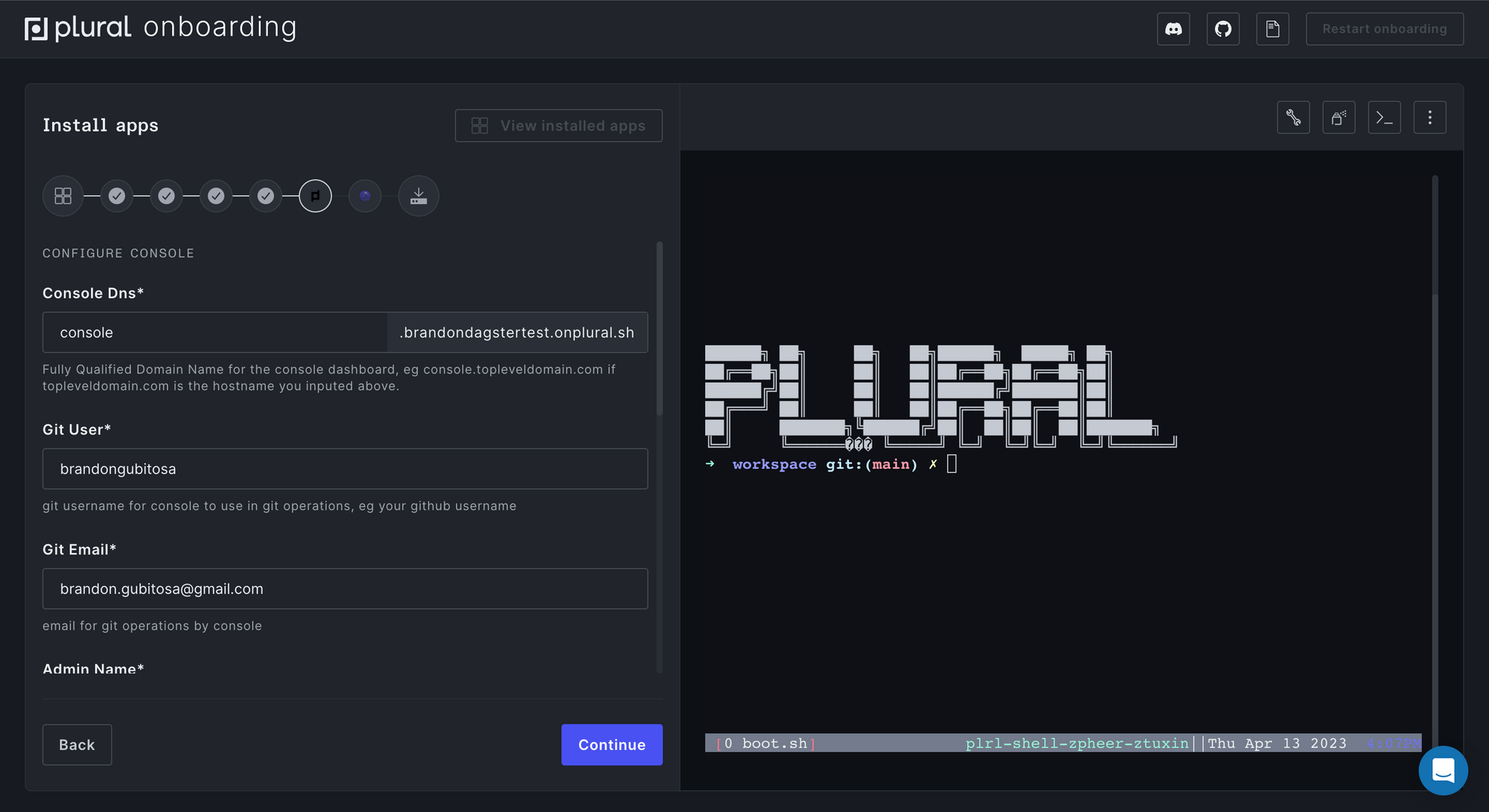Open the terminal prompt icon
Screen dimensions: 1489x812
[1385, 118]
